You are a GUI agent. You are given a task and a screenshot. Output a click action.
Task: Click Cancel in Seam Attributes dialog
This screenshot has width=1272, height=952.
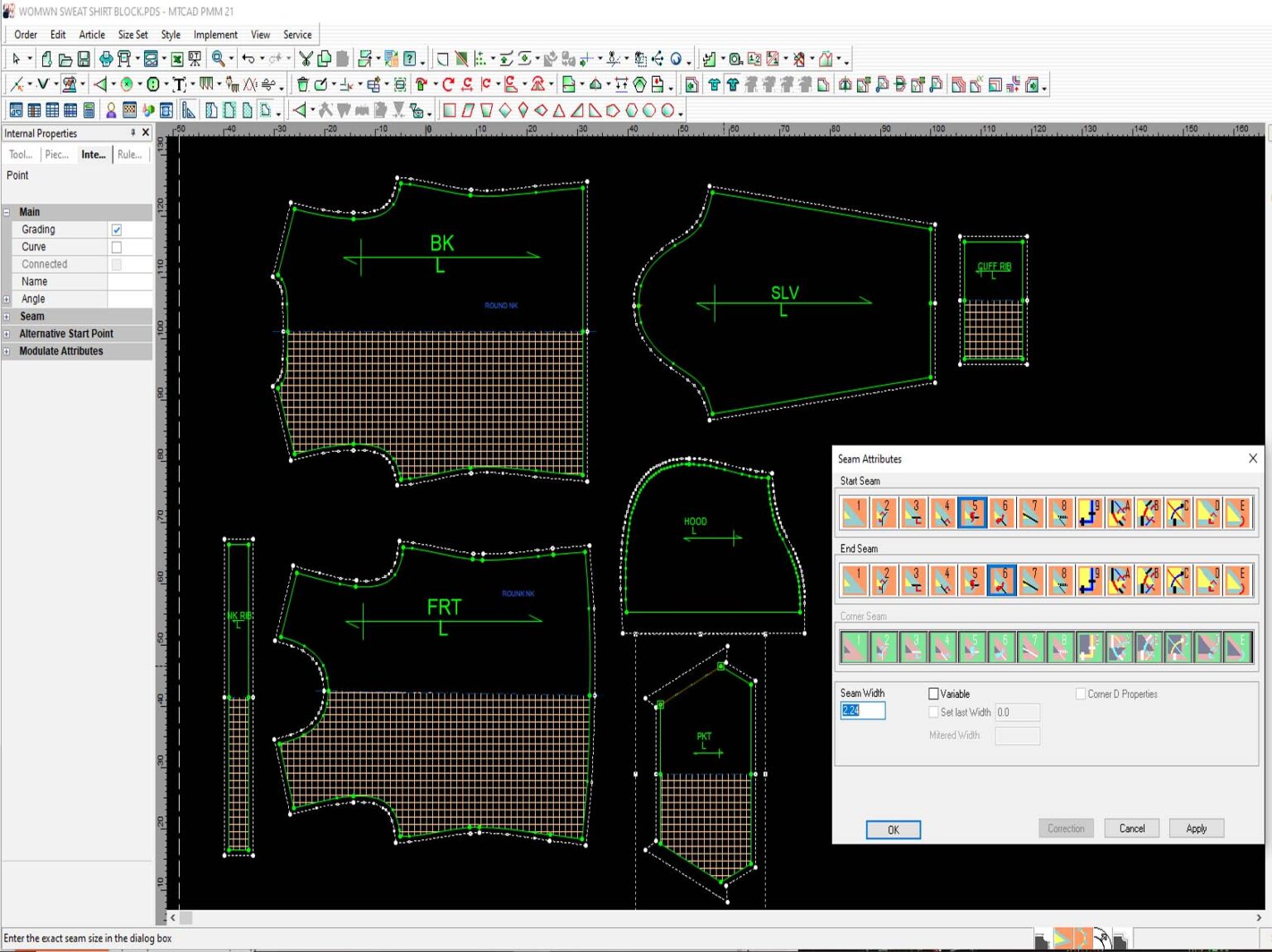(1131, 828)
